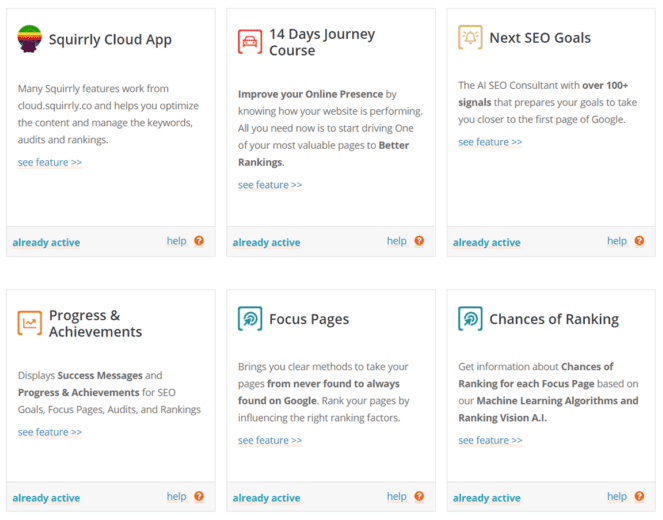Open 'see feature' link under Progress & Achievements

point(50,432)
